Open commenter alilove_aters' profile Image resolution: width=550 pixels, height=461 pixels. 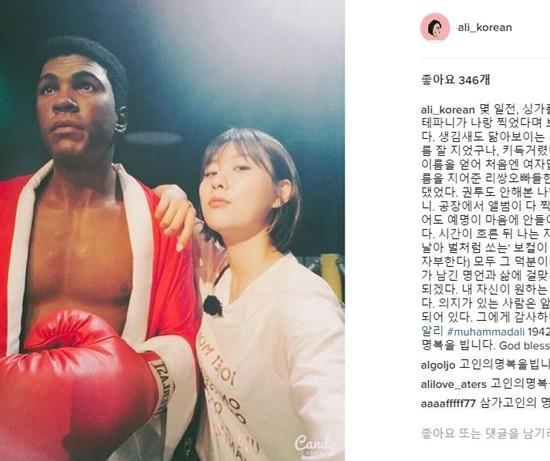tap(454, 384)
